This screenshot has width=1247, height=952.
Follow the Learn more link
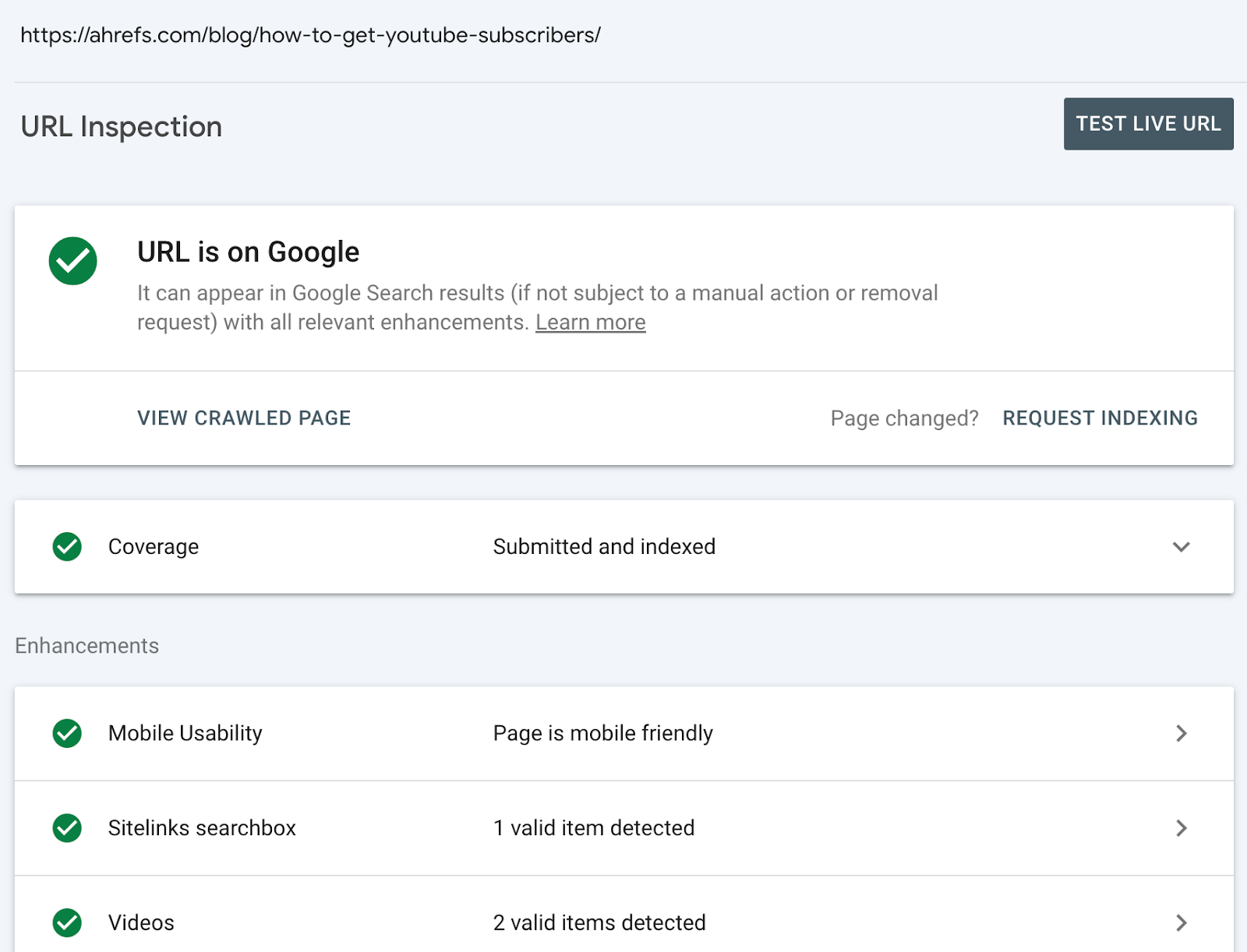[590, 323]
